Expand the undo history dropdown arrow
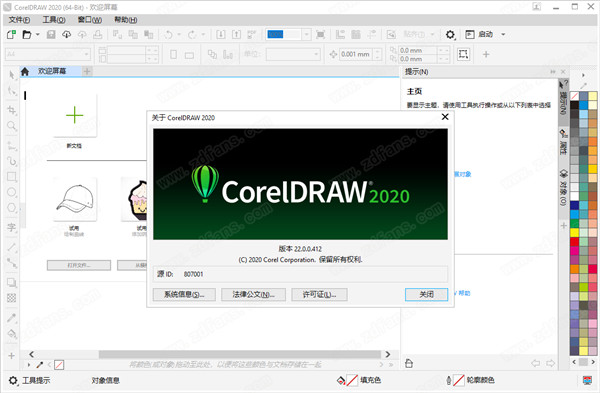The height and width of the screenshot is (393, 600). pyautogui.click(x=179, y=35)
